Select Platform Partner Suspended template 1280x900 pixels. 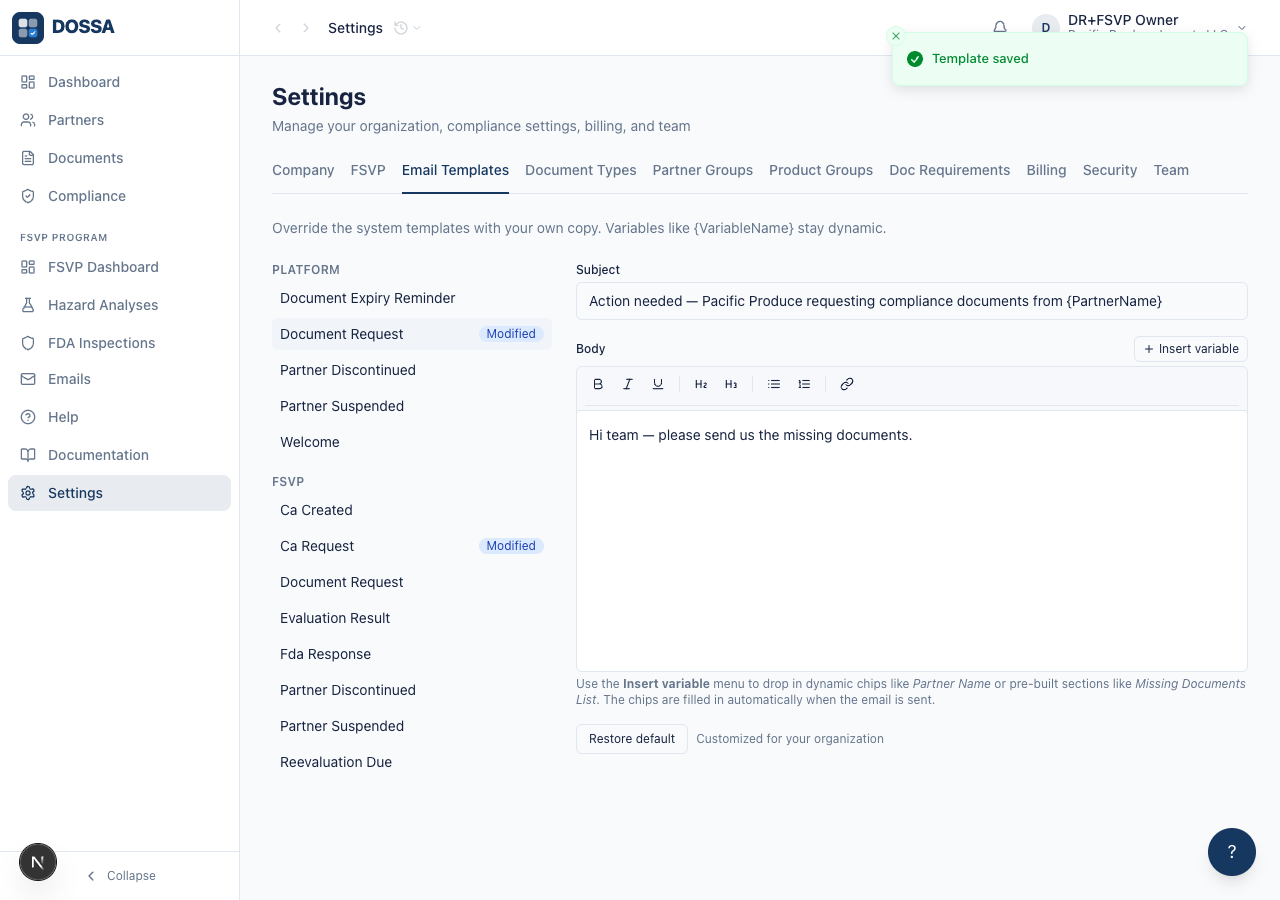point(412,406)
